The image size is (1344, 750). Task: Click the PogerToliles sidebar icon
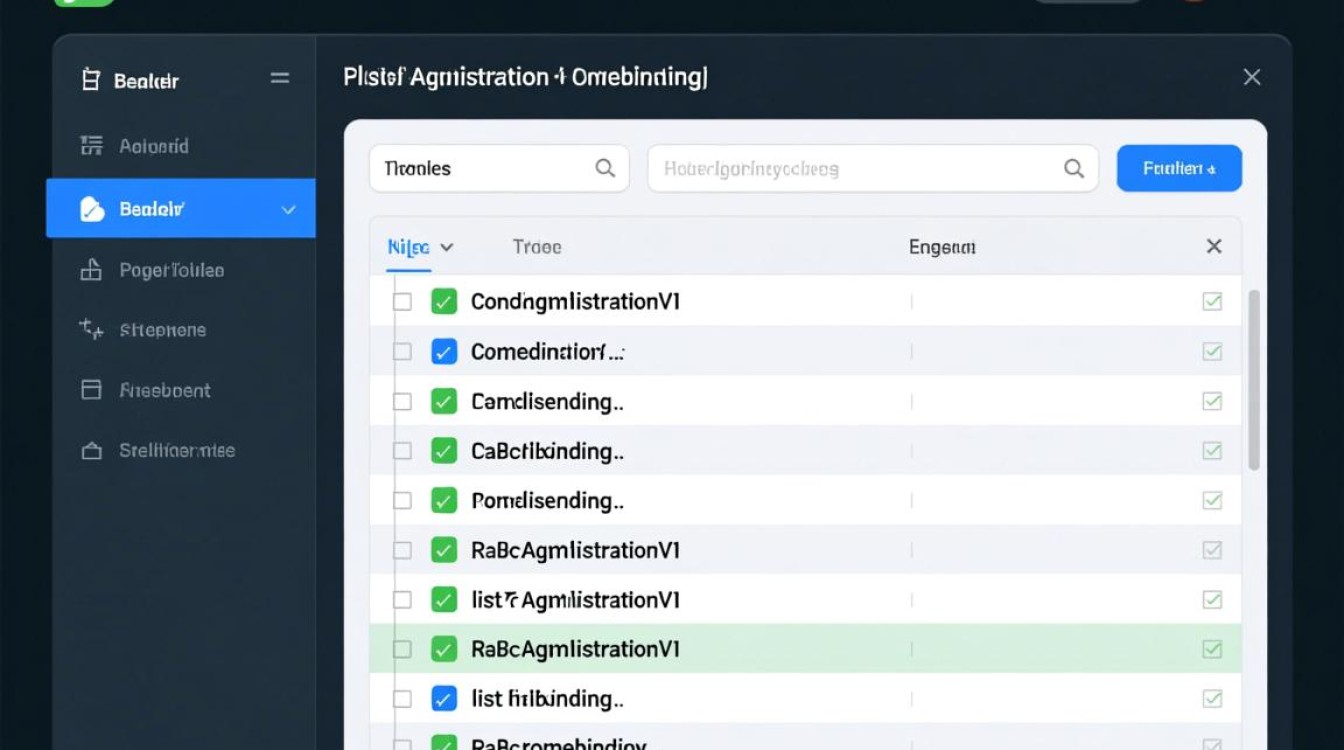[91, 270]
